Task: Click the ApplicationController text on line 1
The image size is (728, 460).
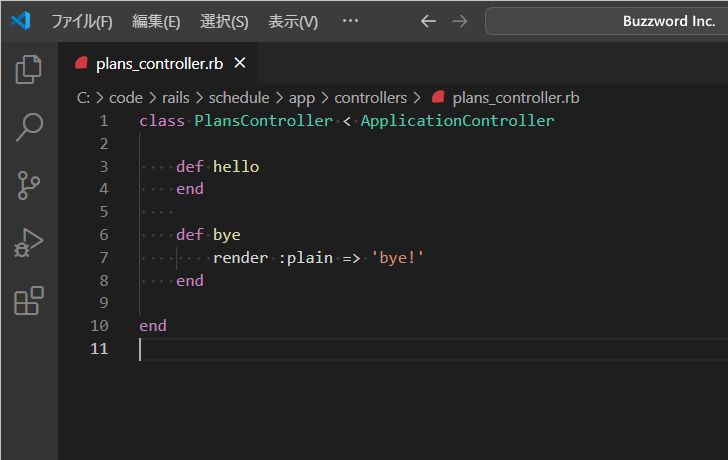Action: (x=457, y=121)
